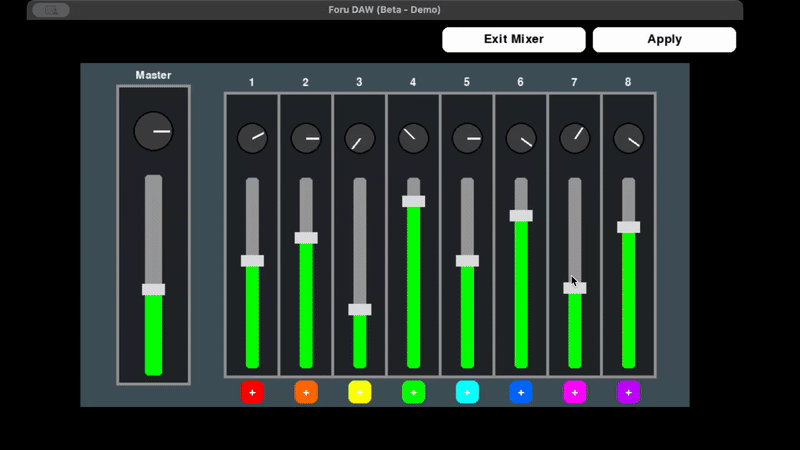Click the channel 8 pan knob
800x450 pixels.
(x=629, y=138)
